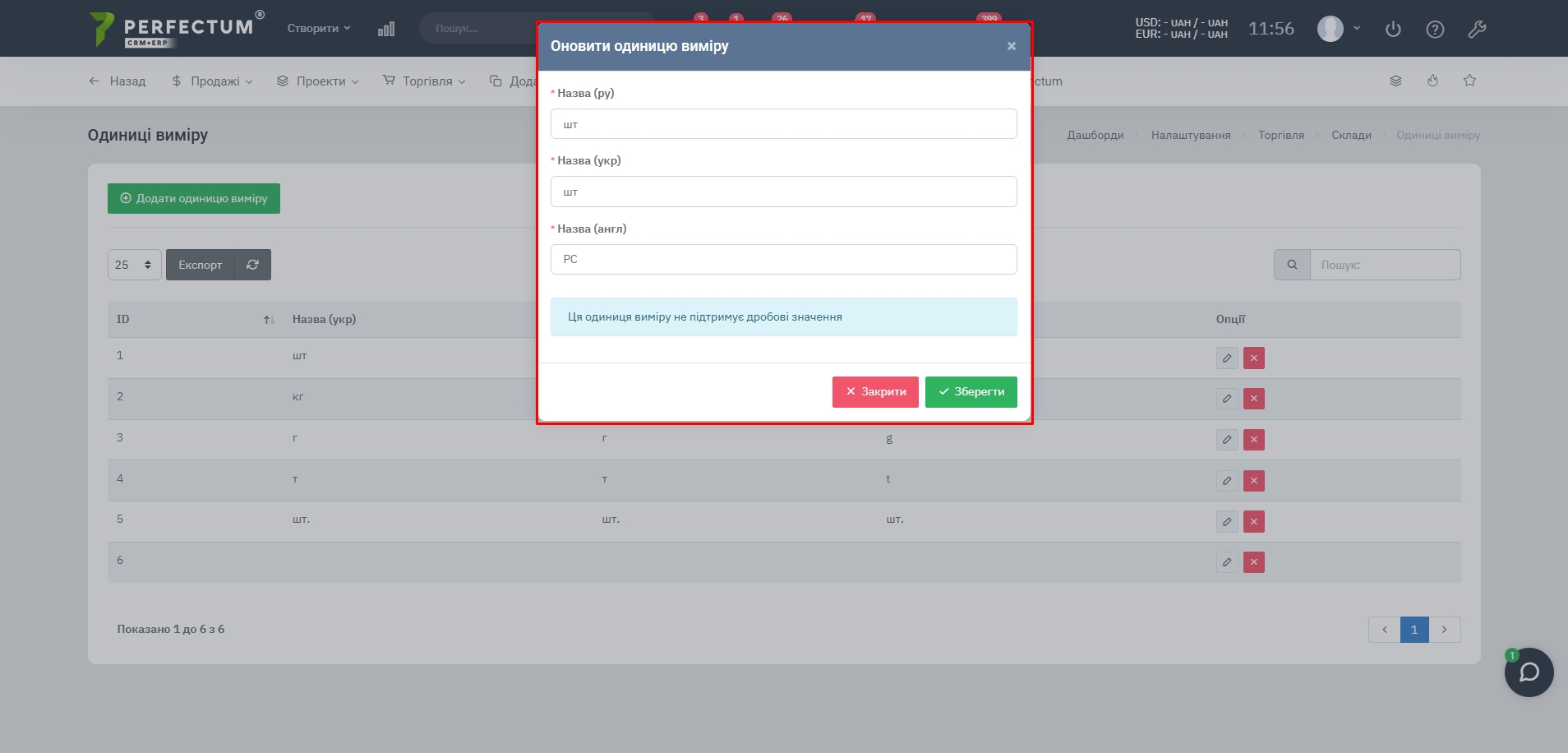
Task: Expand the user avatar menu
Action: point(1339,29)
